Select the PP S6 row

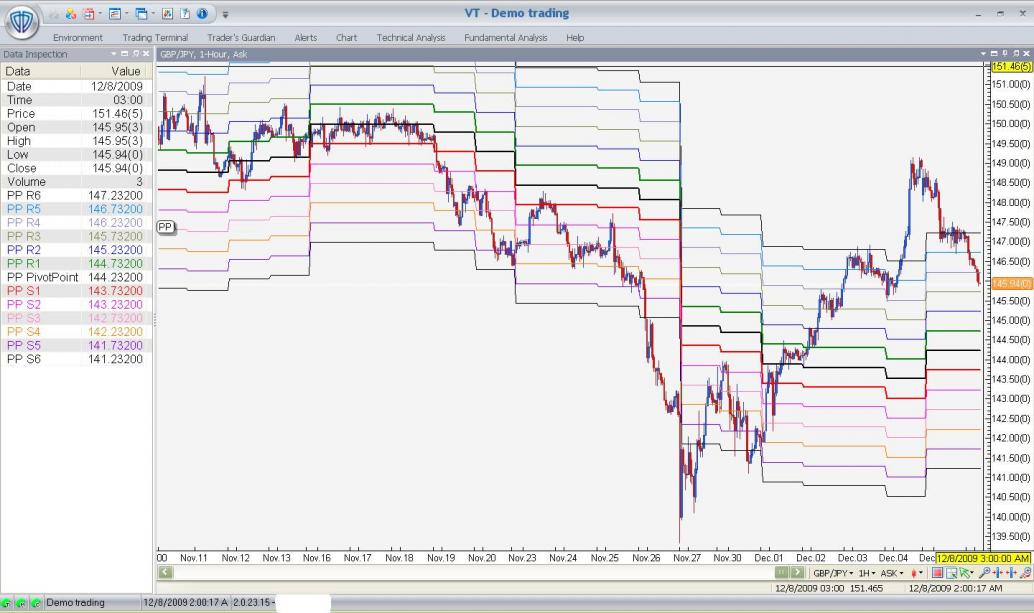76,359
